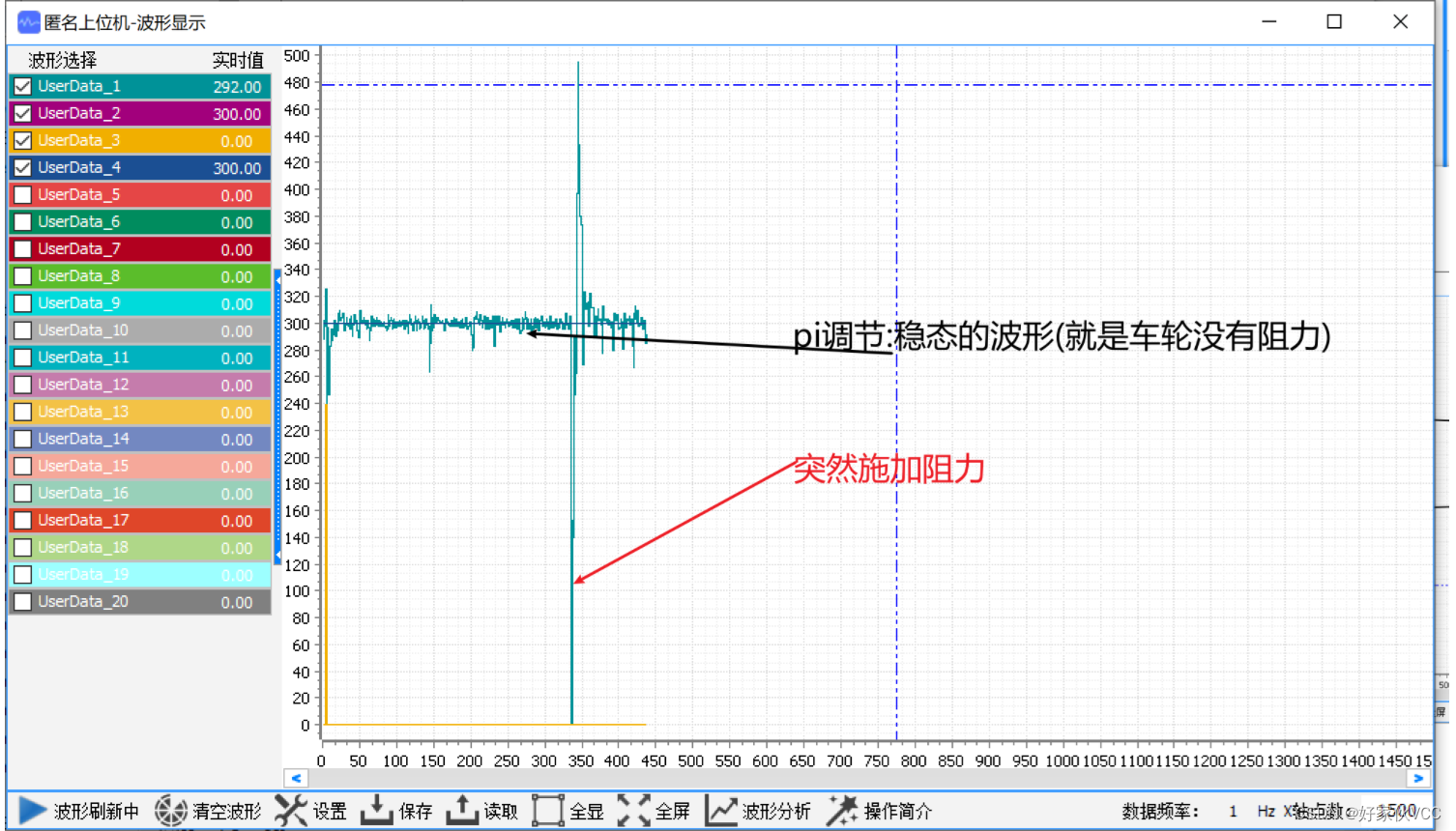This screenshot has height=831, width=1456.
Task: Open the 波形分析 waveform analysis tool
Action: (x=754, y=812)
